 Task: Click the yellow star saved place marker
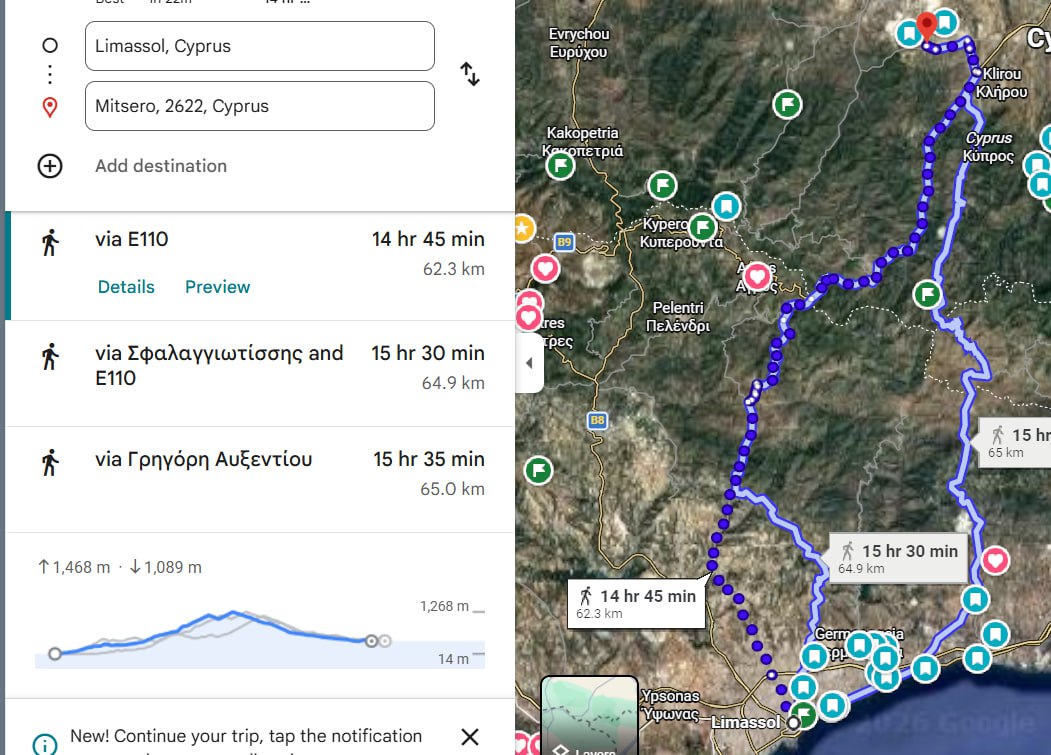pyautogui.click(x=521, y=228)
